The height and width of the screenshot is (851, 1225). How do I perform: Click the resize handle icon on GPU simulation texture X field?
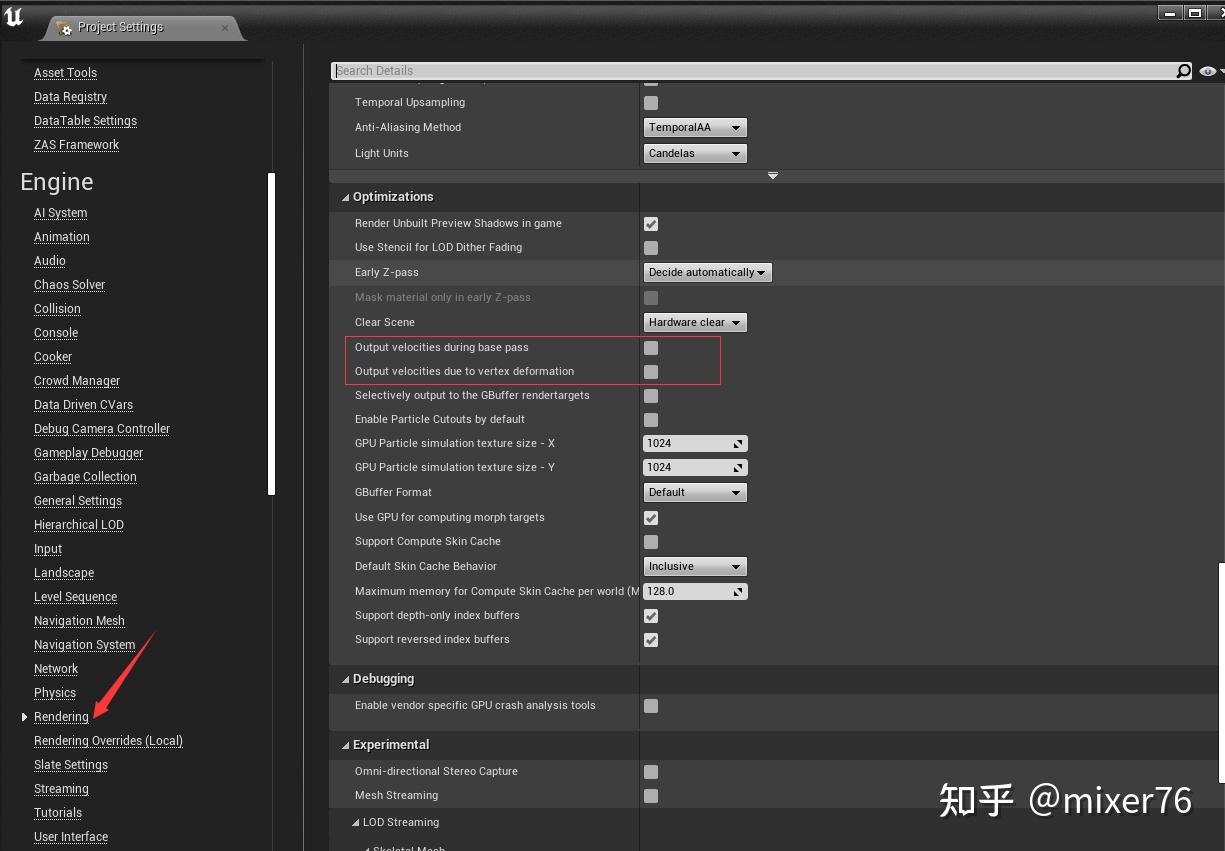pos(740,443)
